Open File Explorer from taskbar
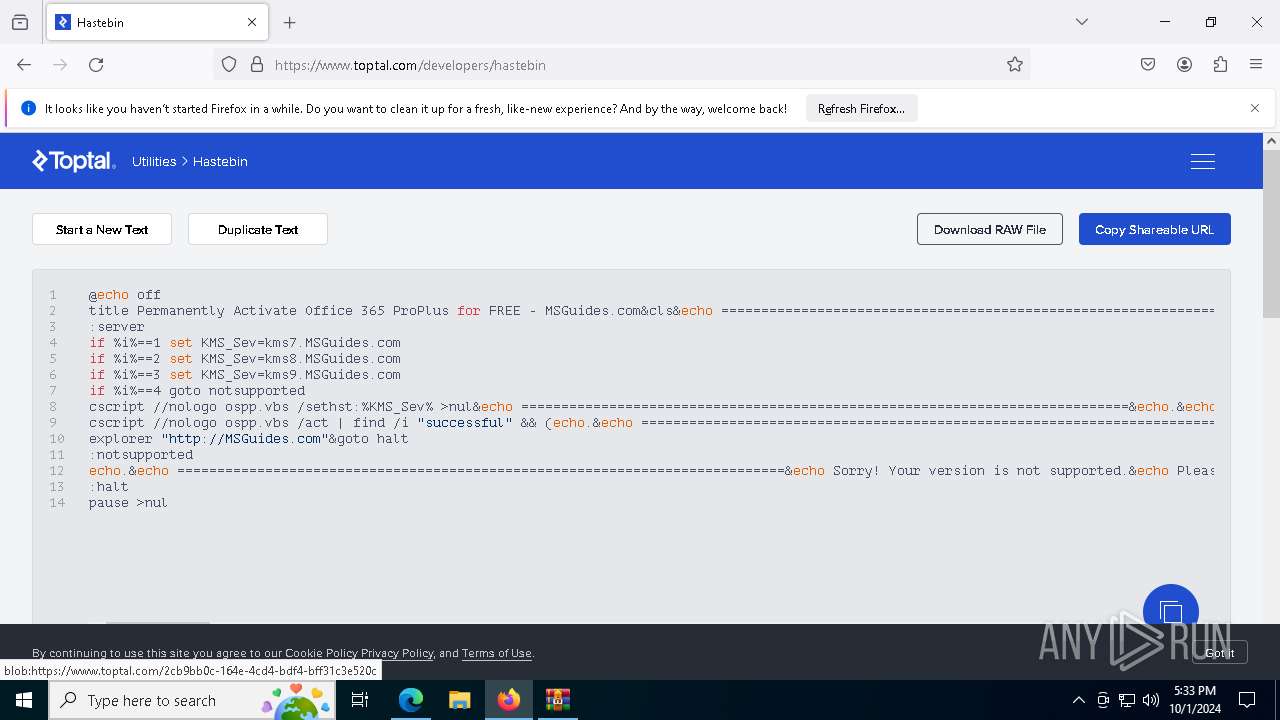This screenshot has width=1280, height=720. [x=459, y=700]
